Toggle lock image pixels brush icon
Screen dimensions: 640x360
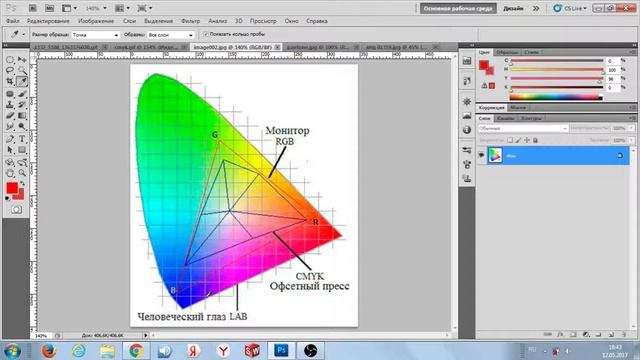point(518,140)
